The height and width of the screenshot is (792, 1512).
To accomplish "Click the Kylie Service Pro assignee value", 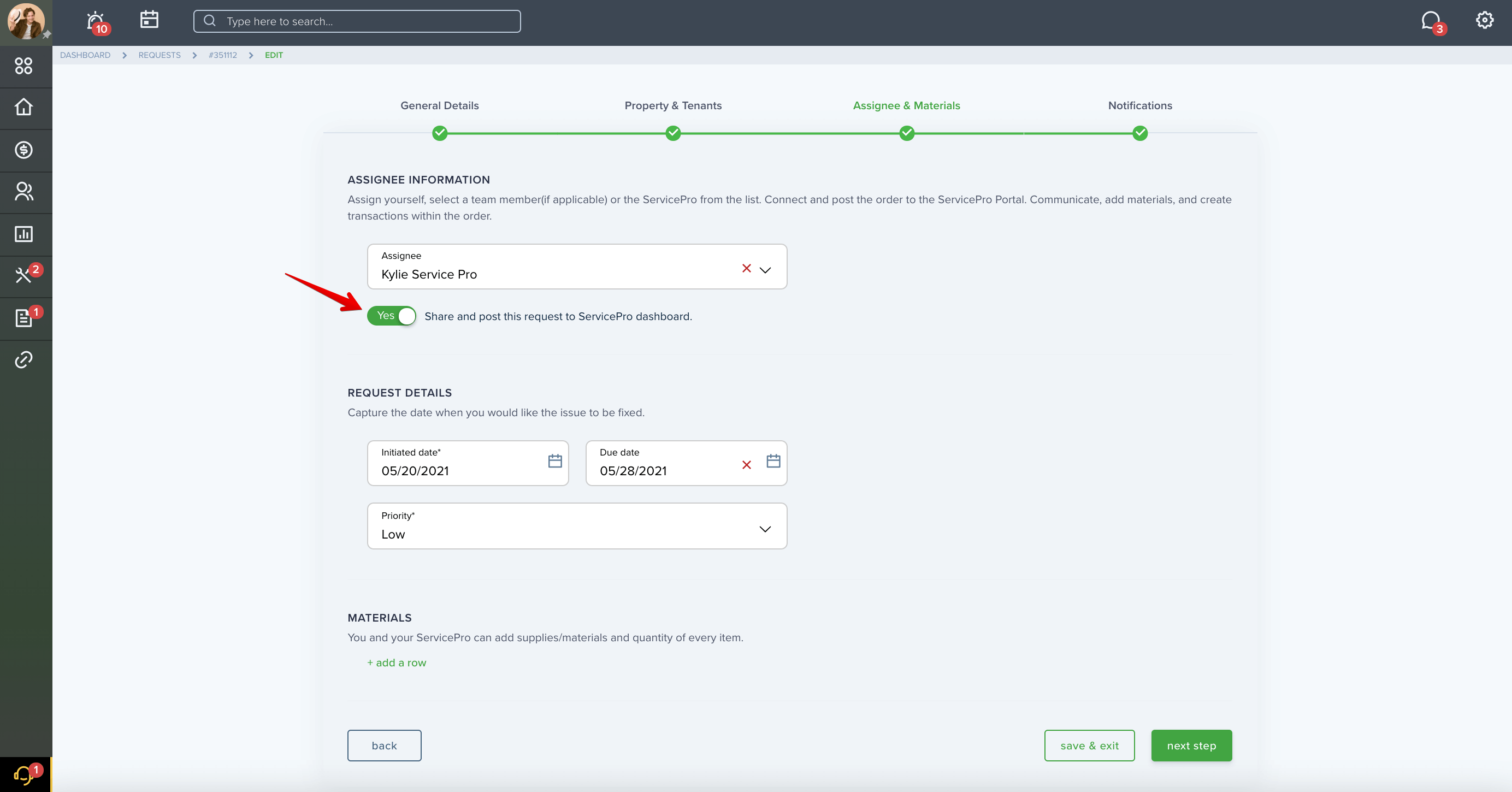I will [x=428, y=274].
